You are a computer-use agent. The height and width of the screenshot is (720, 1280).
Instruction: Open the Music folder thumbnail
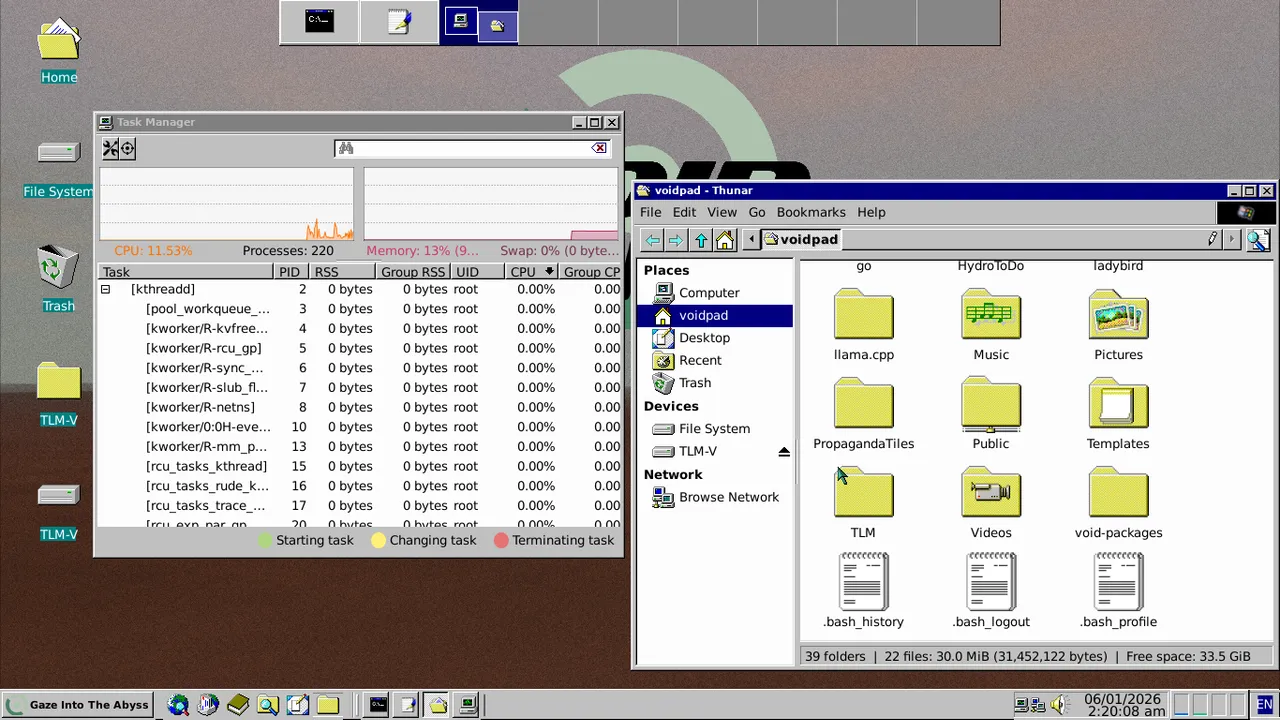pos(991,315)
